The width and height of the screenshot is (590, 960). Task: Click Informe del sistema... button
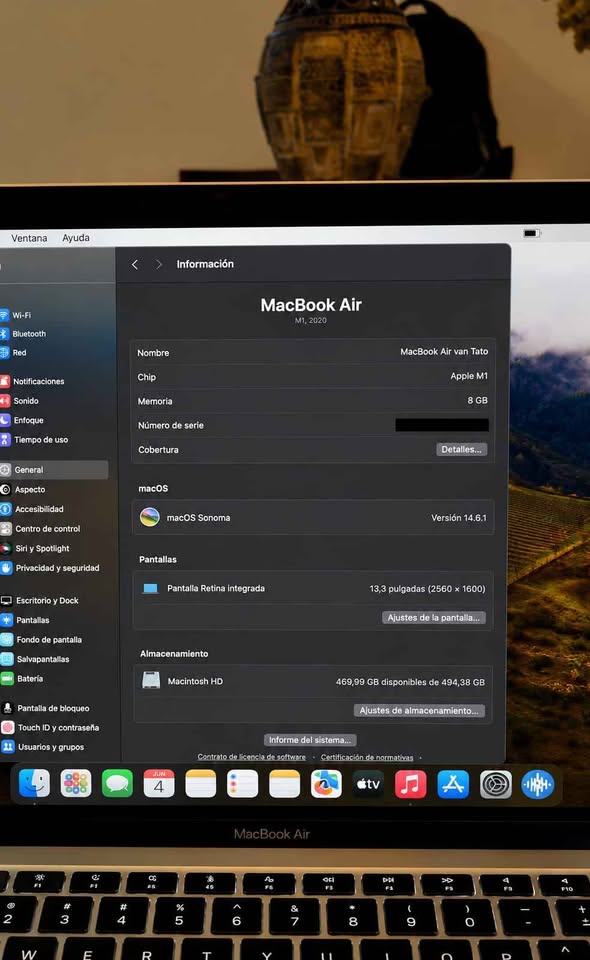310,740
